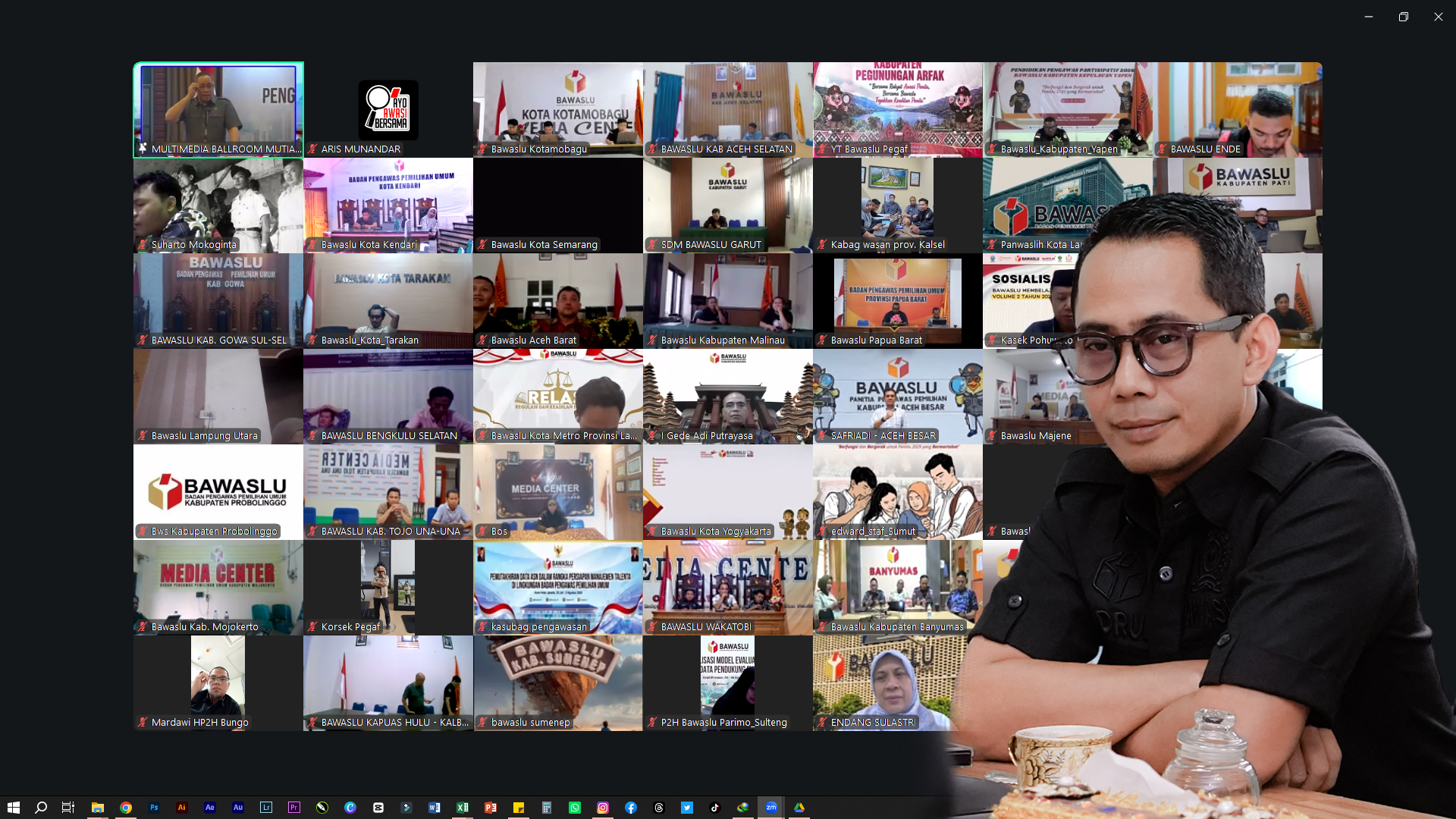1456x819 pixels.
Task: Click the muted mic icon beside Bawaslu Aceh Barat
Action: [482, 340]
